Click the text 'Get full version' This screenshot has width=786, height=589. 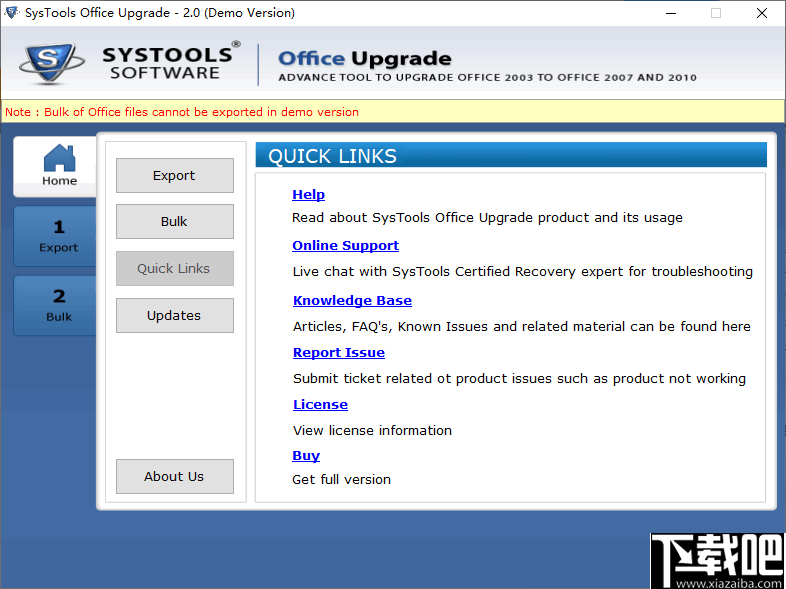tap(341, 480)
